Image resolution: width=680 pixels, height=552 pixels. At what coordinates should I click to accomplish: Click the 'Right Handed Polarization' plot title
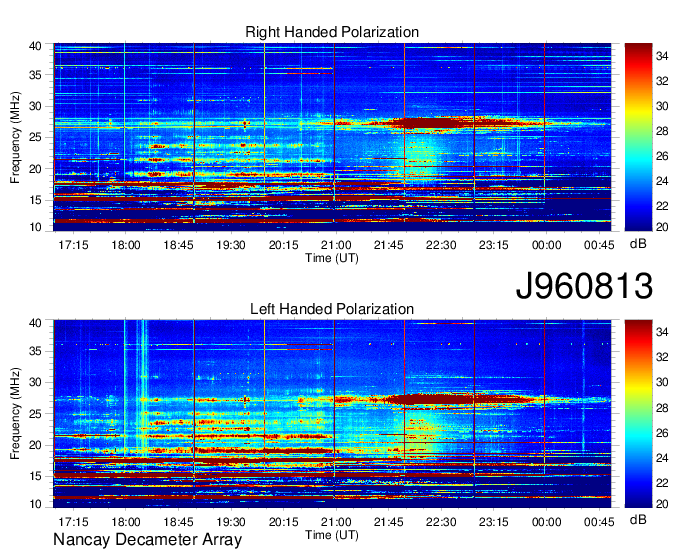(332, 32)
